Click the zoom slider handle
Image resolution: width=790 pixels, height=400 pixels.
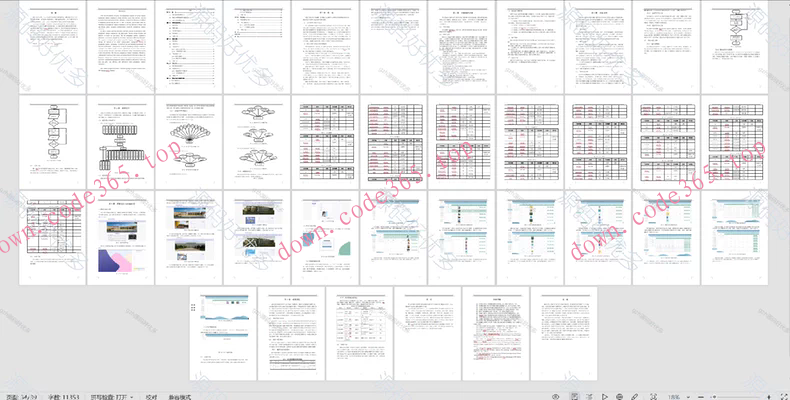click(x=714, y=397)
